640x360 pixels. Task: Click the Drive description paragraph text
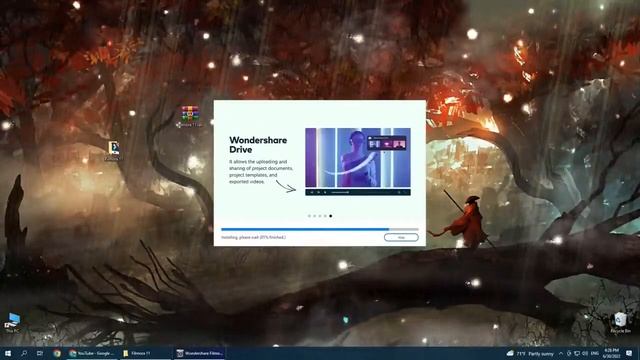click(261, 171)
